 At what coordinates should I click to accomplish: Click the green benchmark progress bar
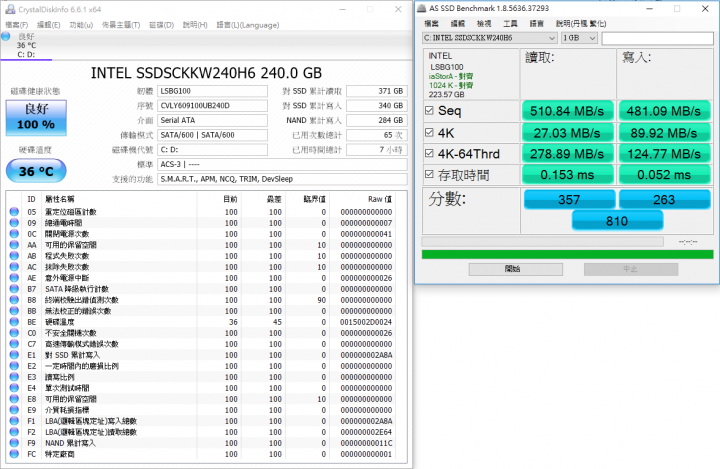tap(568, 254)
